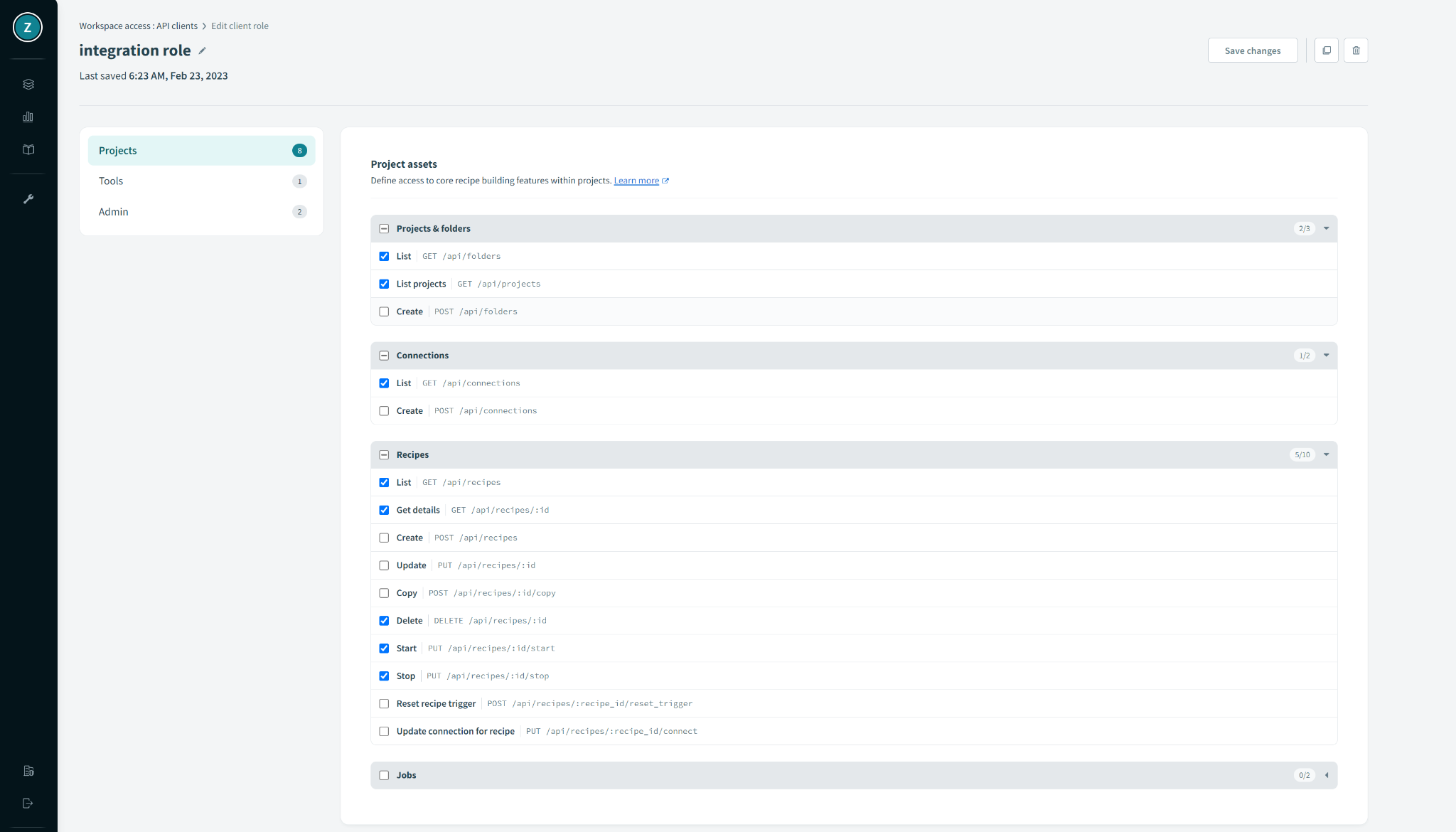Uncheck Delete recipes permission
This screenshot has width=1456, height=832.
[x=384, y=621]
